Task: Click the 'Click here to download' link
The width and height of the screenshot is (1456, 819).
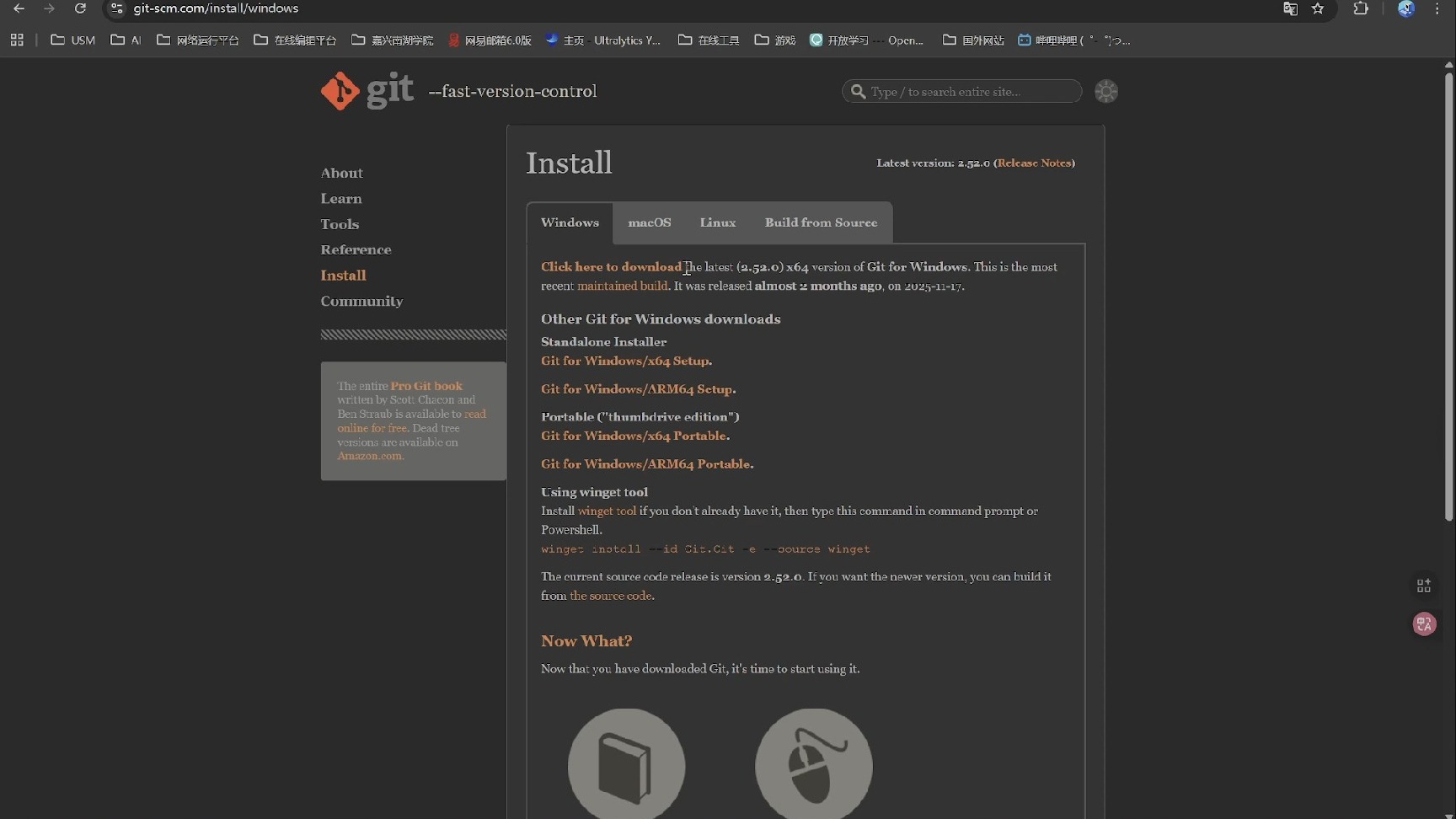Action: (x=611, y=267)
